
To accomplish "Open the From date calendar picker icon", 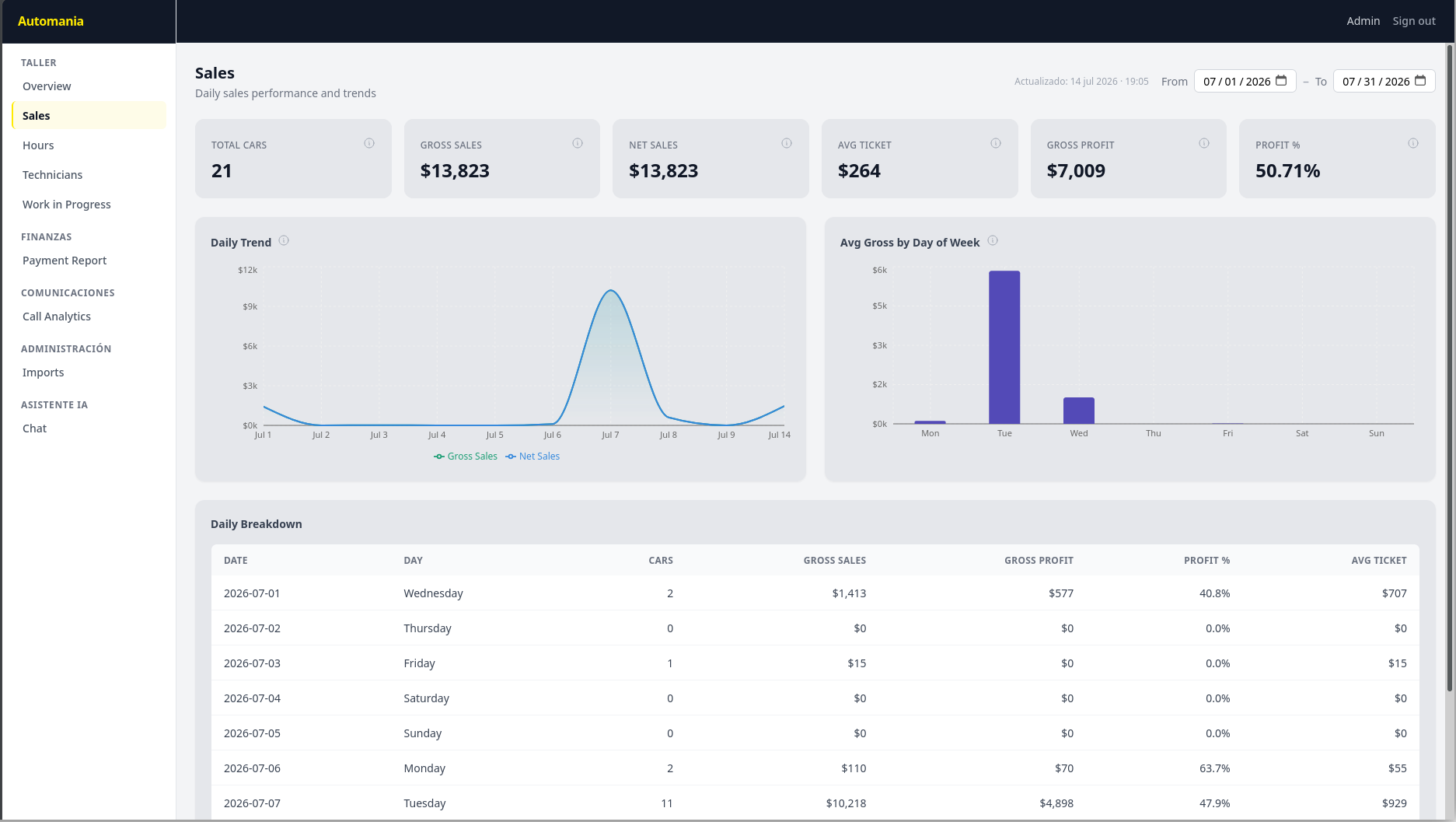I will point(1281,80).
